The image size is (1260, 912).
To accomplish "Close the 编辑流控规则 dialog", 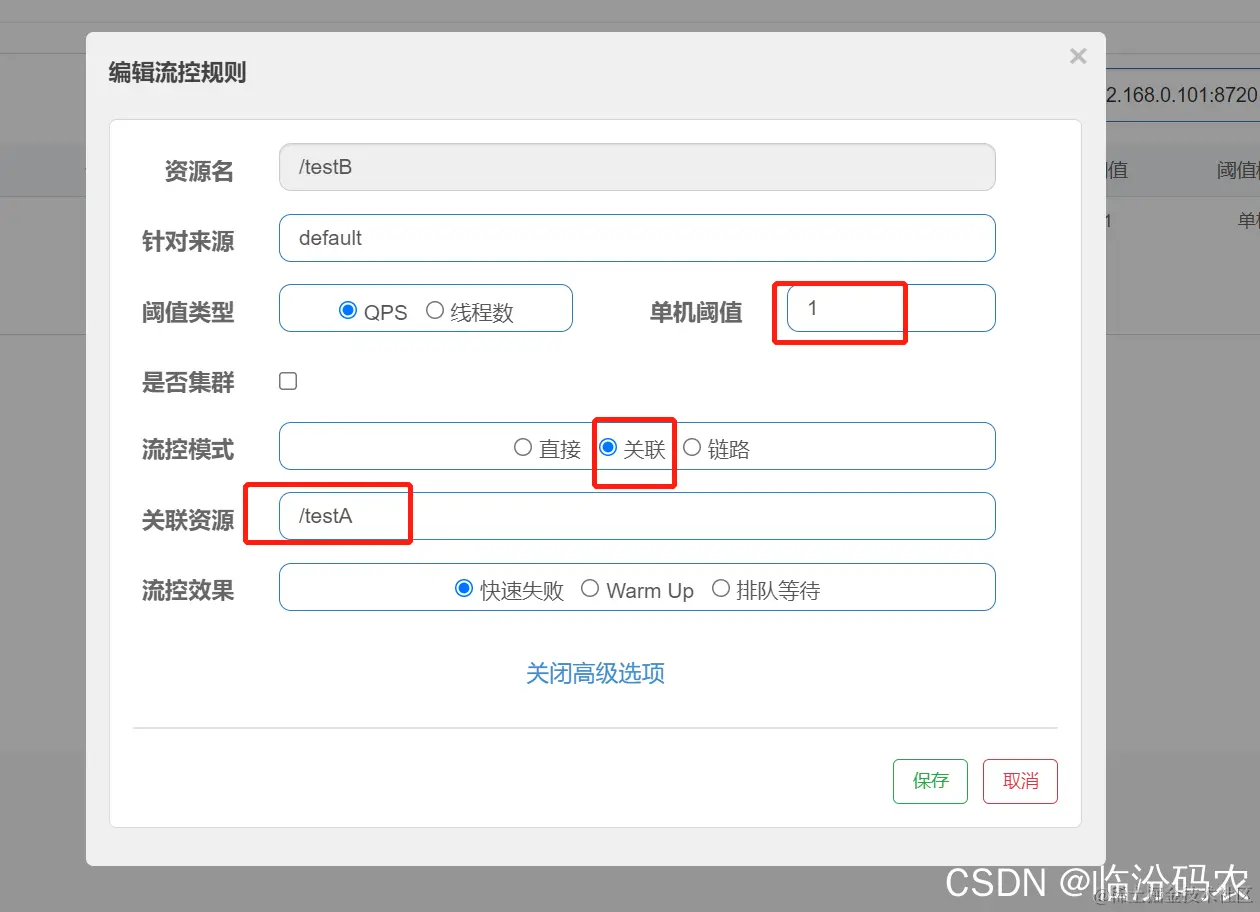I will 1078,56.
